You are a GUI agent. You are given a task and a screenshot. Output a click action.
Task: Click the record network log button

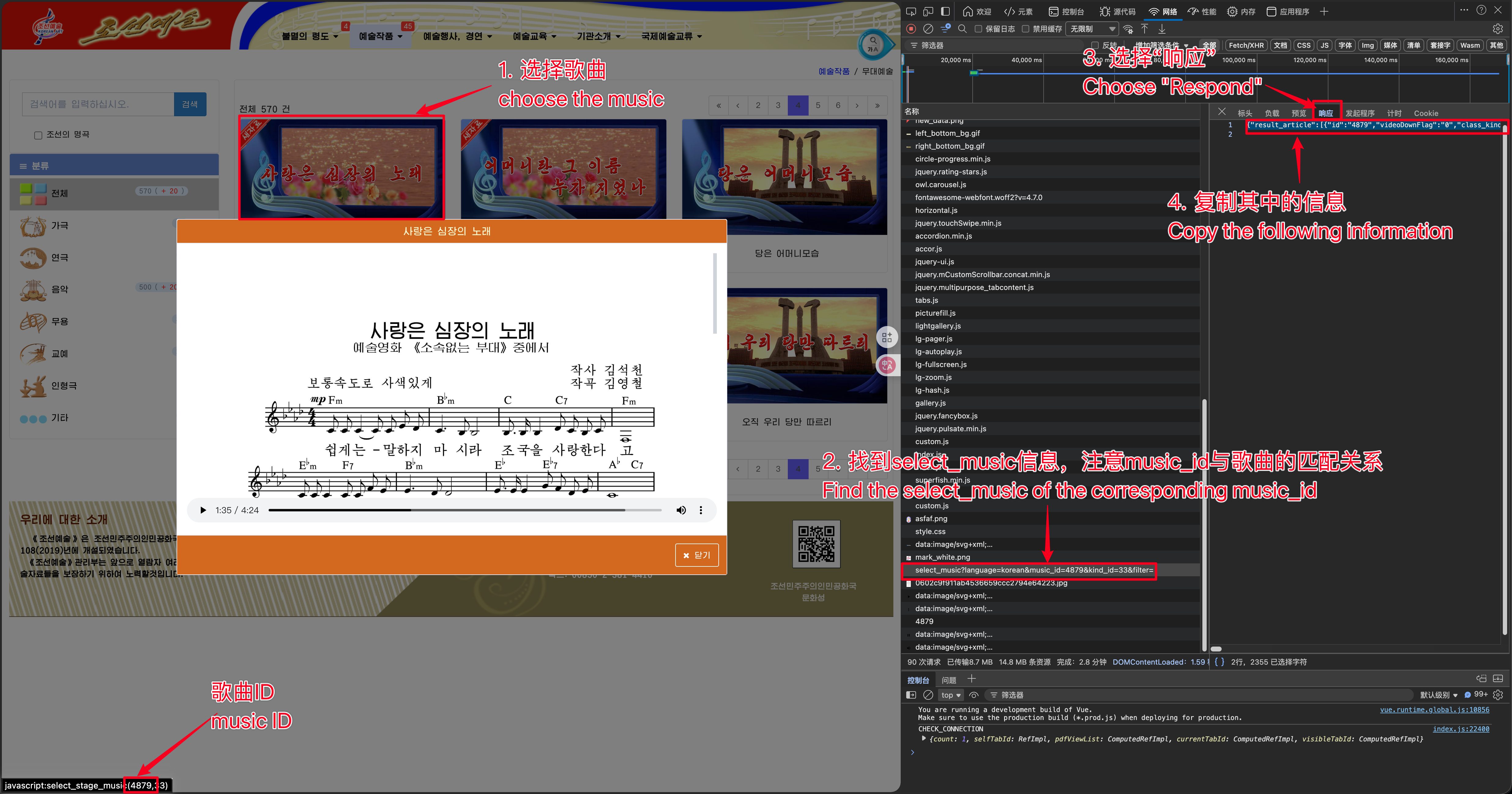(911, 29)
